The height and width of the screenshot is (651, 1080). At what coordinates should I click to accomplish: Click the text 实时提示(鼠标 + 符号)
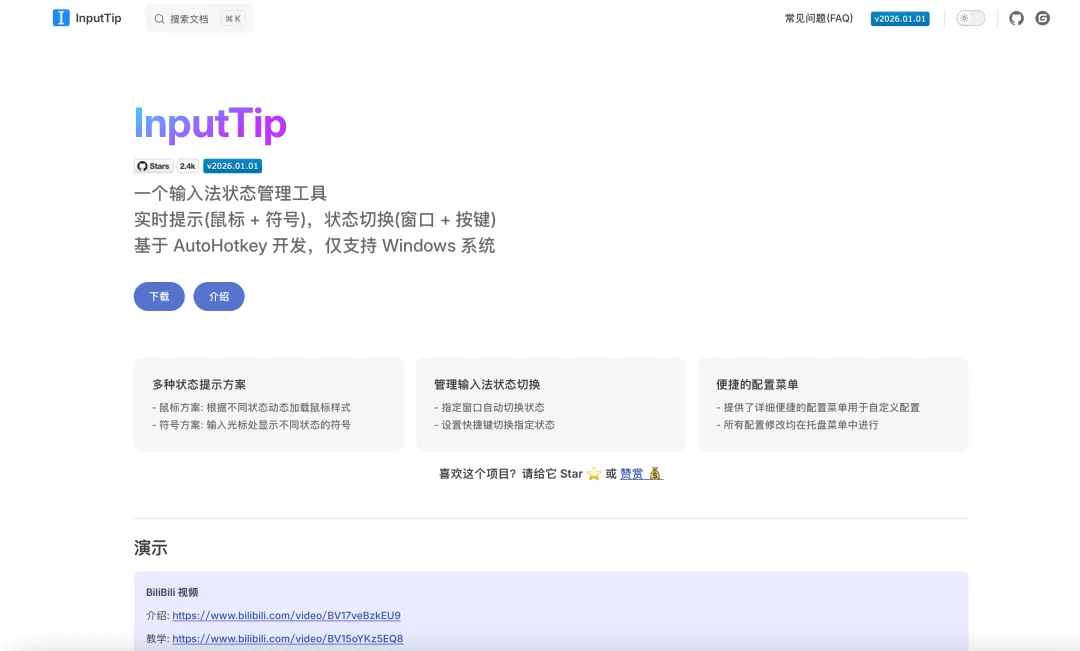(x=220, y=220)
